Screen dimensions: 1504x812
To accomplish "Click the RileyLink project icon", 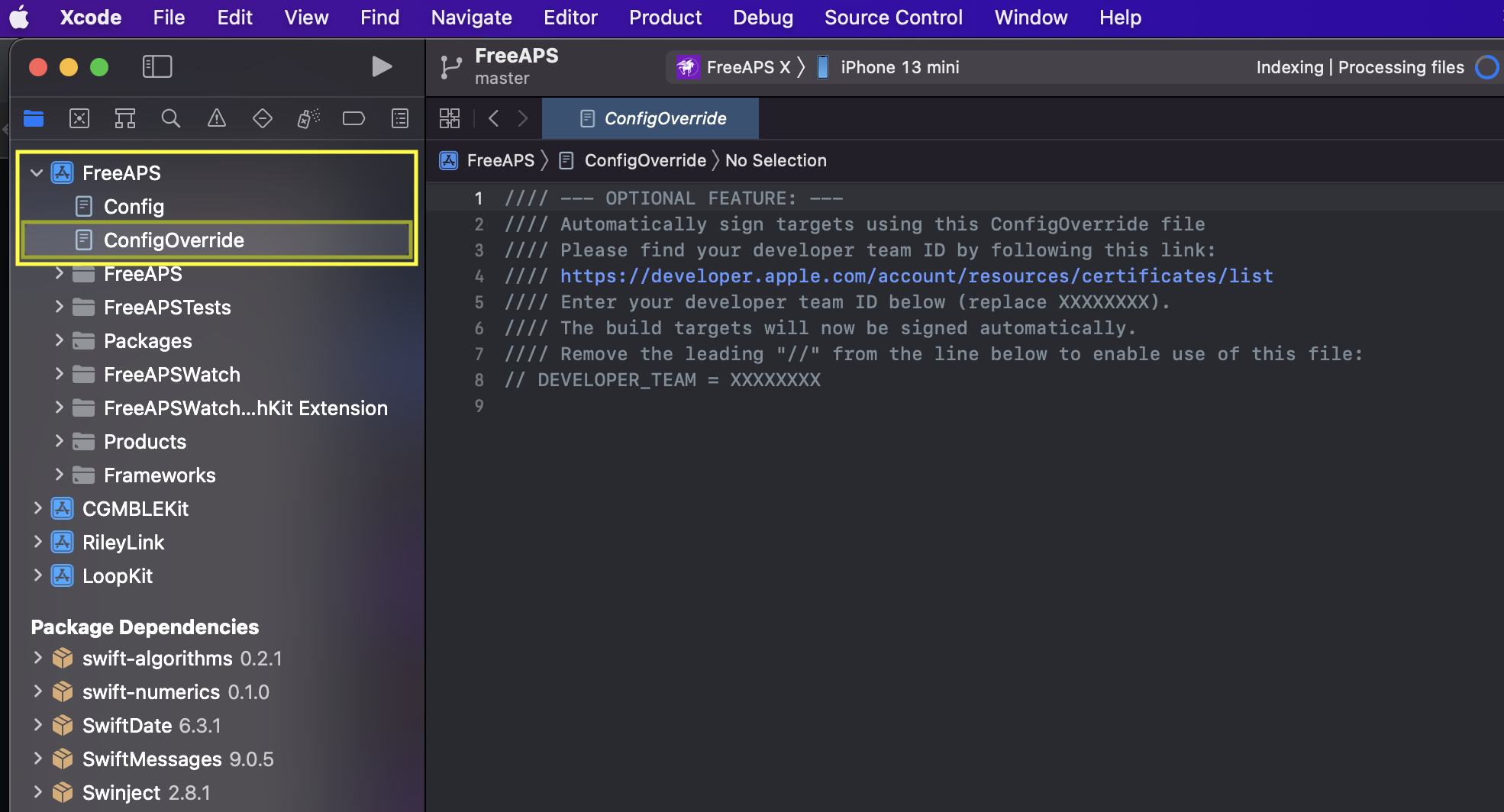I will point(63,542).
